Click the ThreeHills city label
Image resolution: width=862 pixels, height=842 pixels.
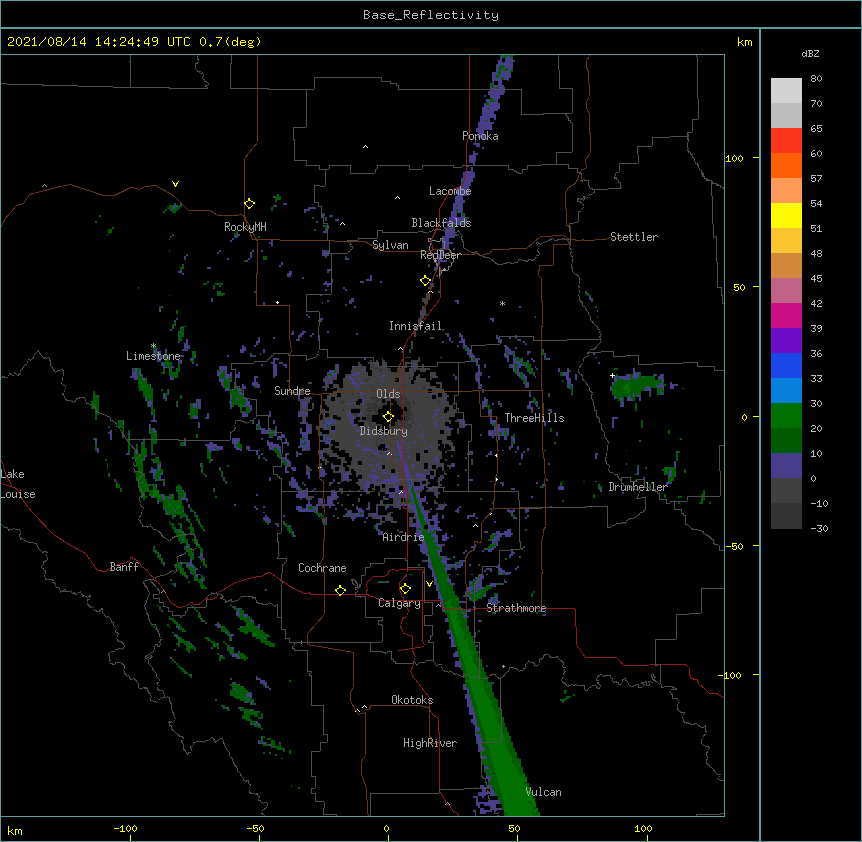click(534, 418)
